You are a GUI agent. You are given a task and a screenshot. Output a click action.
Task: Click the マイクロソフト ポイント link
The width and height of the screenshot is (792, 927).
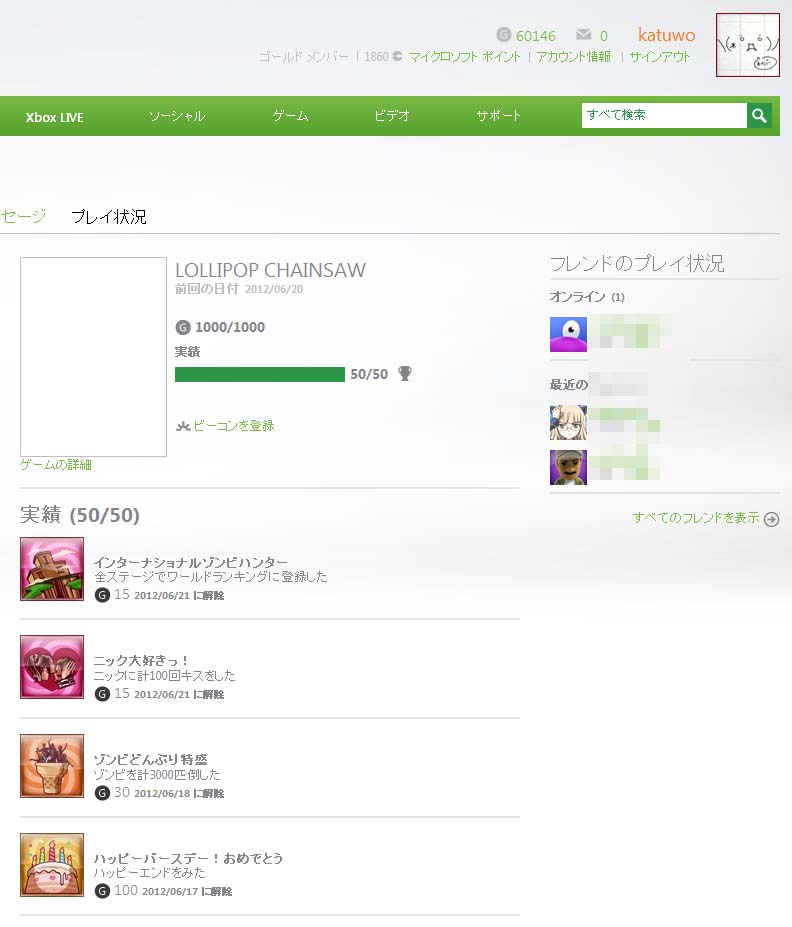pyautogui.click(x=465, y=57)
